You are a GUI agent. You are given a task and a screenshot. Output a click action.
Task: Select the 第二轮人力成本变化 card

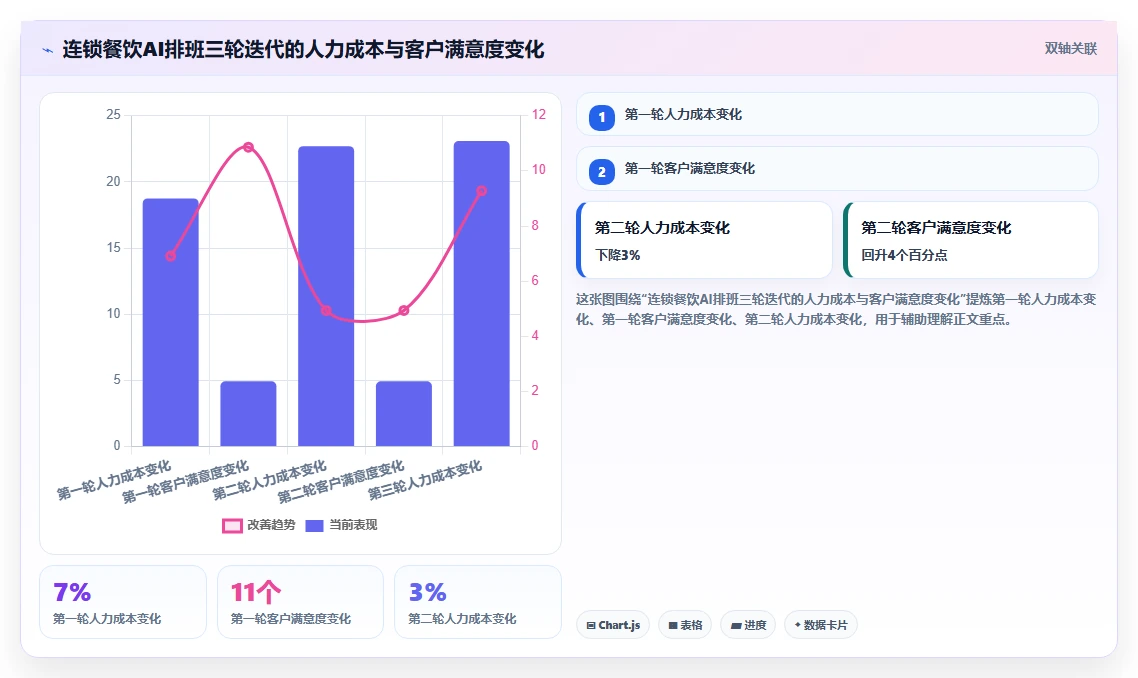704,240
